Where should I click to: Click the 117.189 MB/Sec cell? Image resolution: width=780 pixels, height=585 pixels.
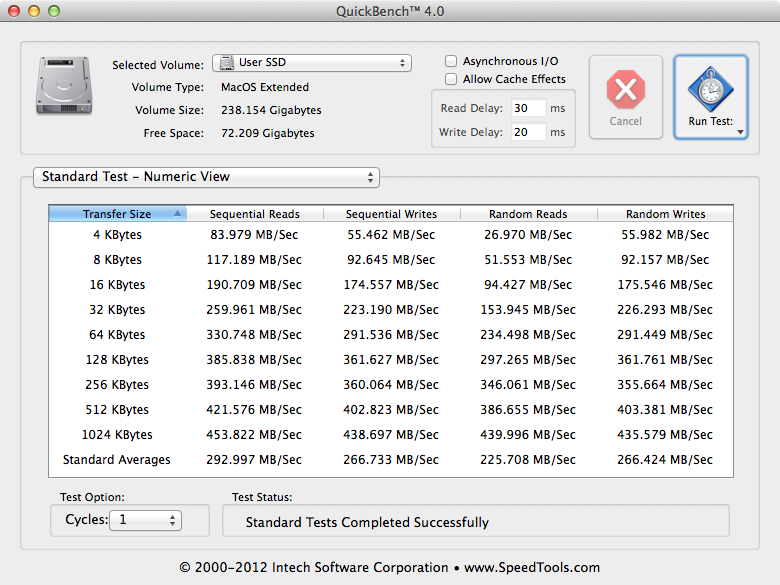(254, 260)
